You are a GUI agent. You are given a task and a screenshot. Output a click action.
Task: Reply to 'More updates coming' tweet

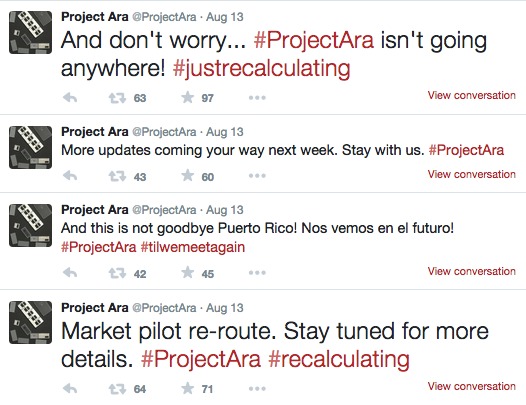(x=70, y=175)
